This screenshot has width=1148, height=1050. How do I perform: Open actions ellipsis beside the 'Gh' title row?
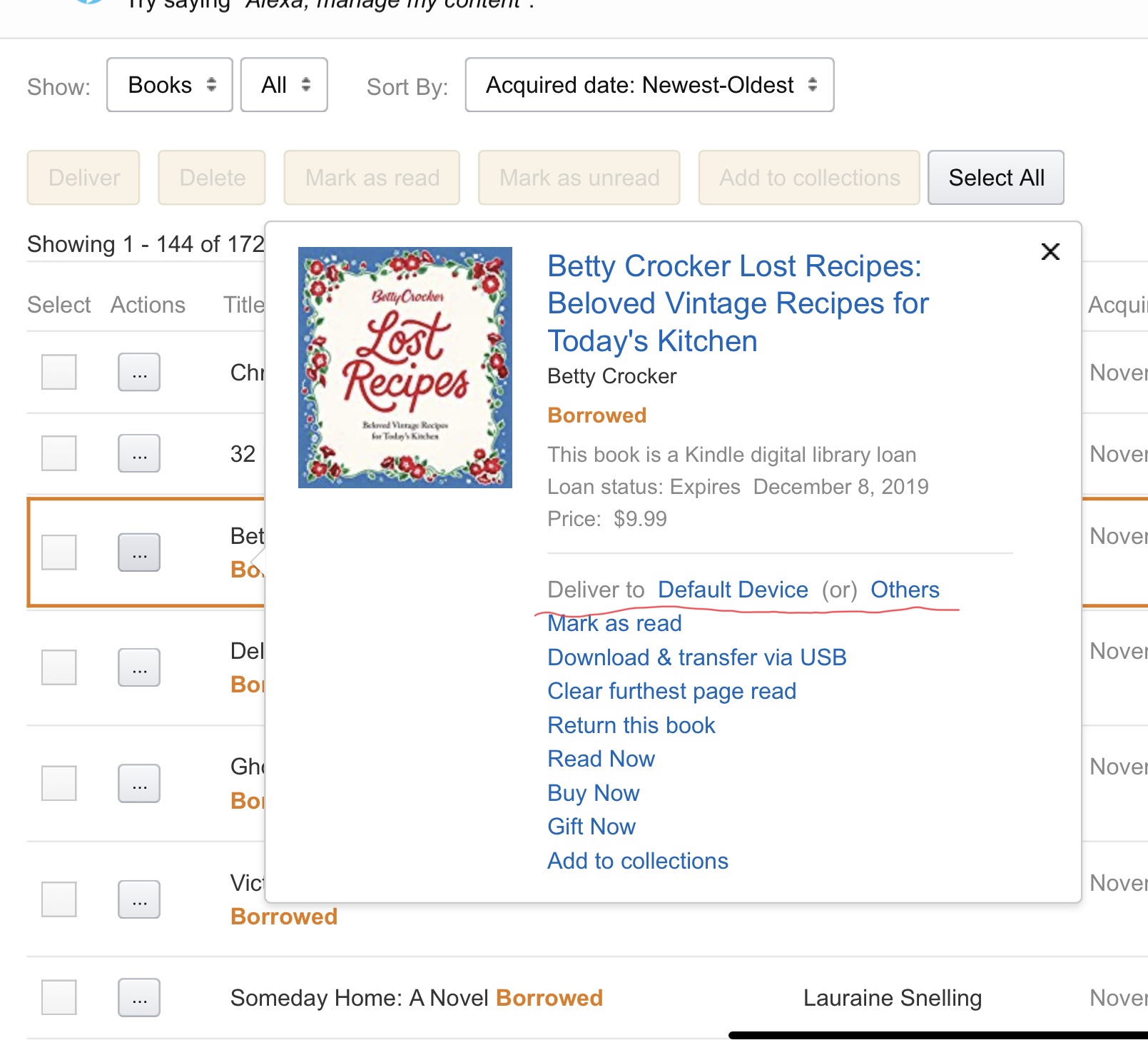[x=139, y=784]
